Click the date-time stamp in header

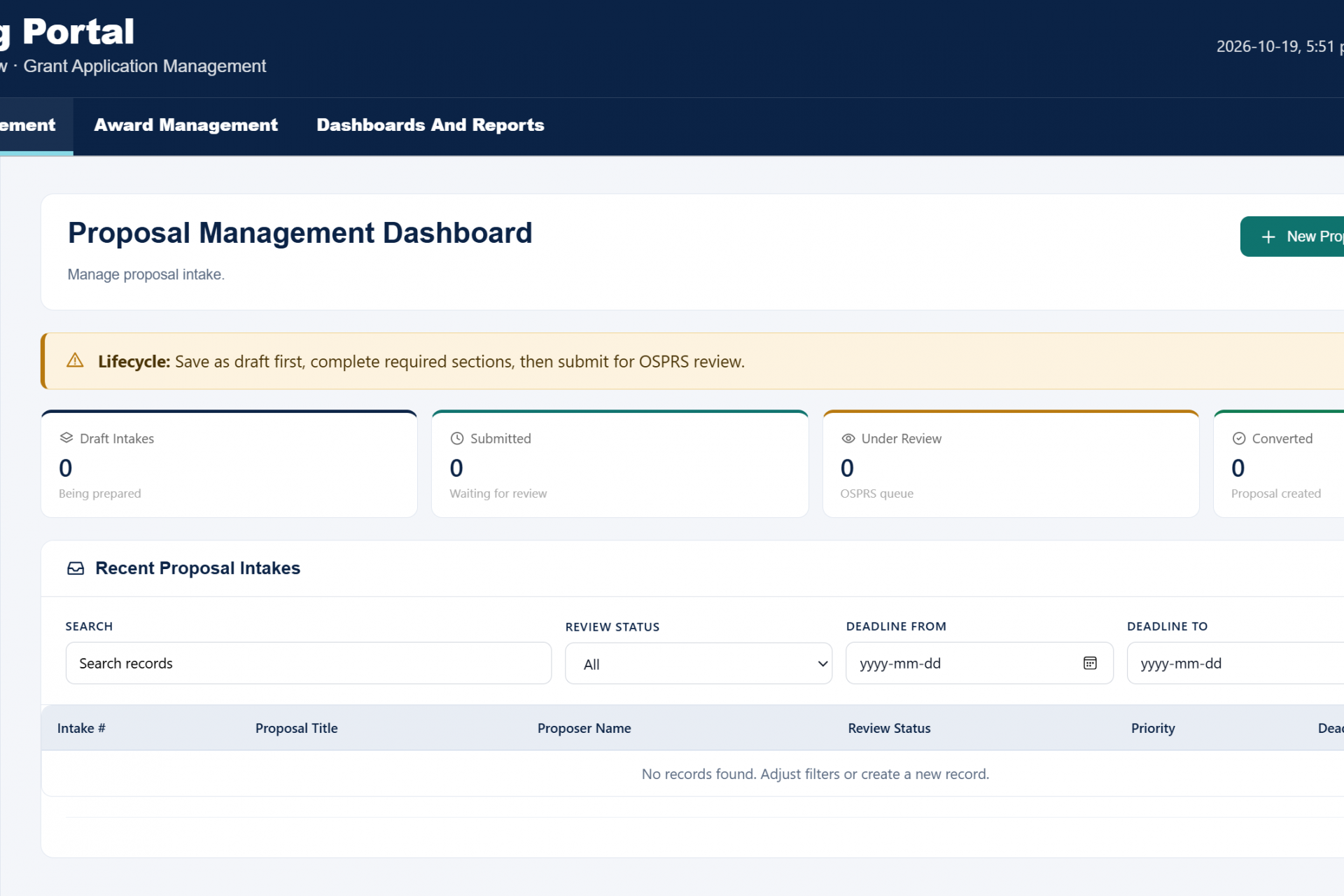tap(1280, 46)
